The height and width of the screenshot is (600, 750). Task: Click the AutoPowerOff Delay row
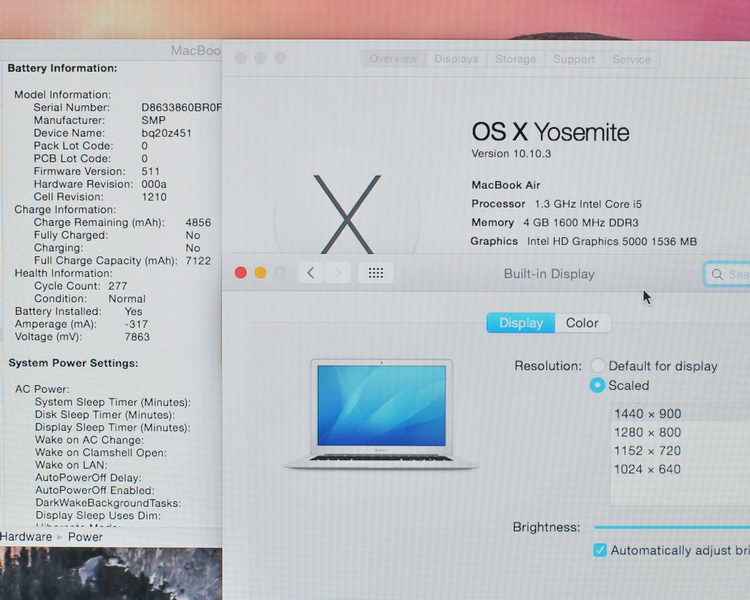coord(88,478)
